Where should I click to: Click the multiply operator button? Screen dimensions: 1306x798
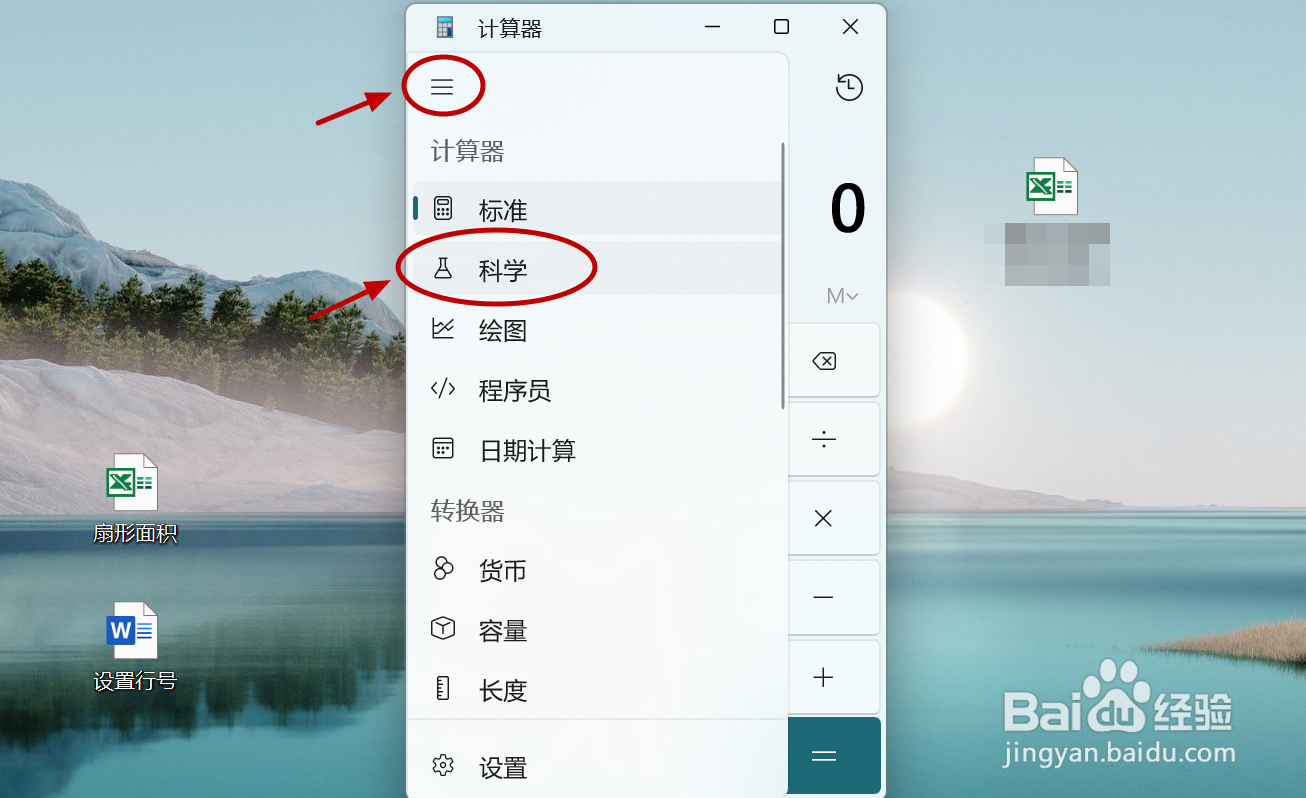pos(834,518)
